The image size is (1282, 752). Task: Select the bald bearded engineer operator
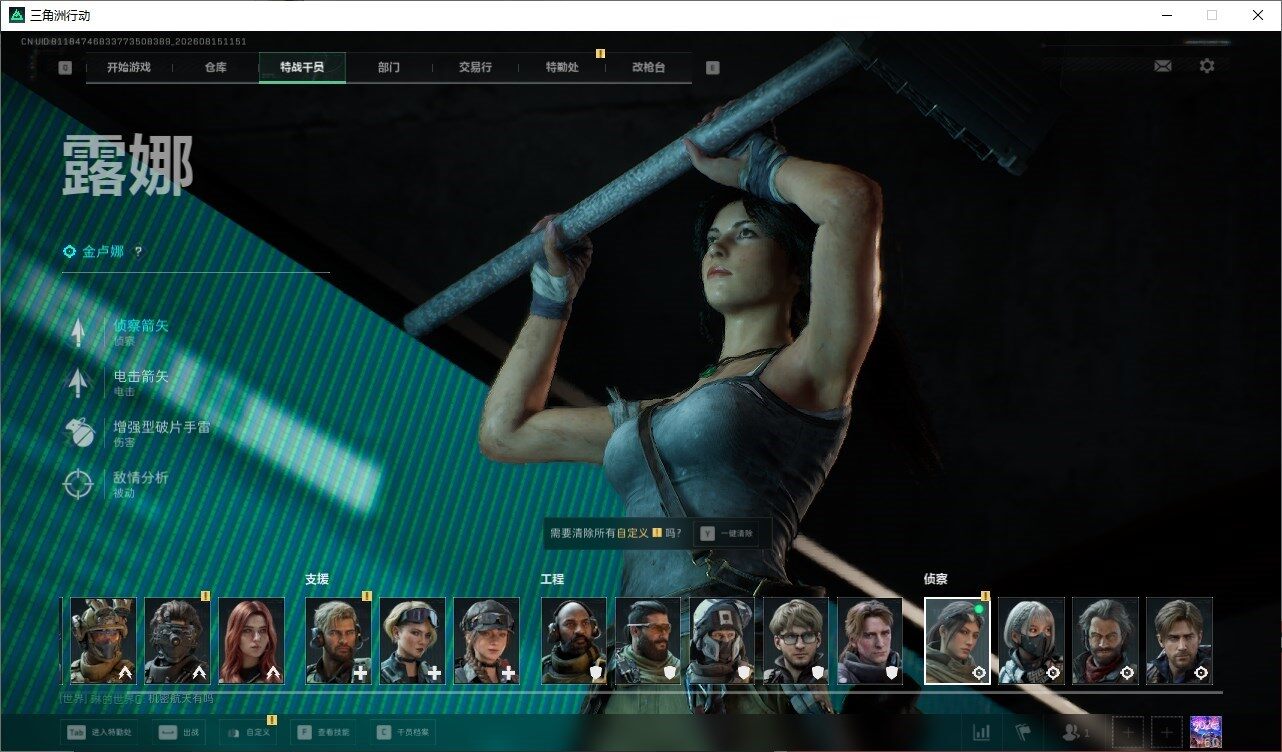[x=574, y=641]
